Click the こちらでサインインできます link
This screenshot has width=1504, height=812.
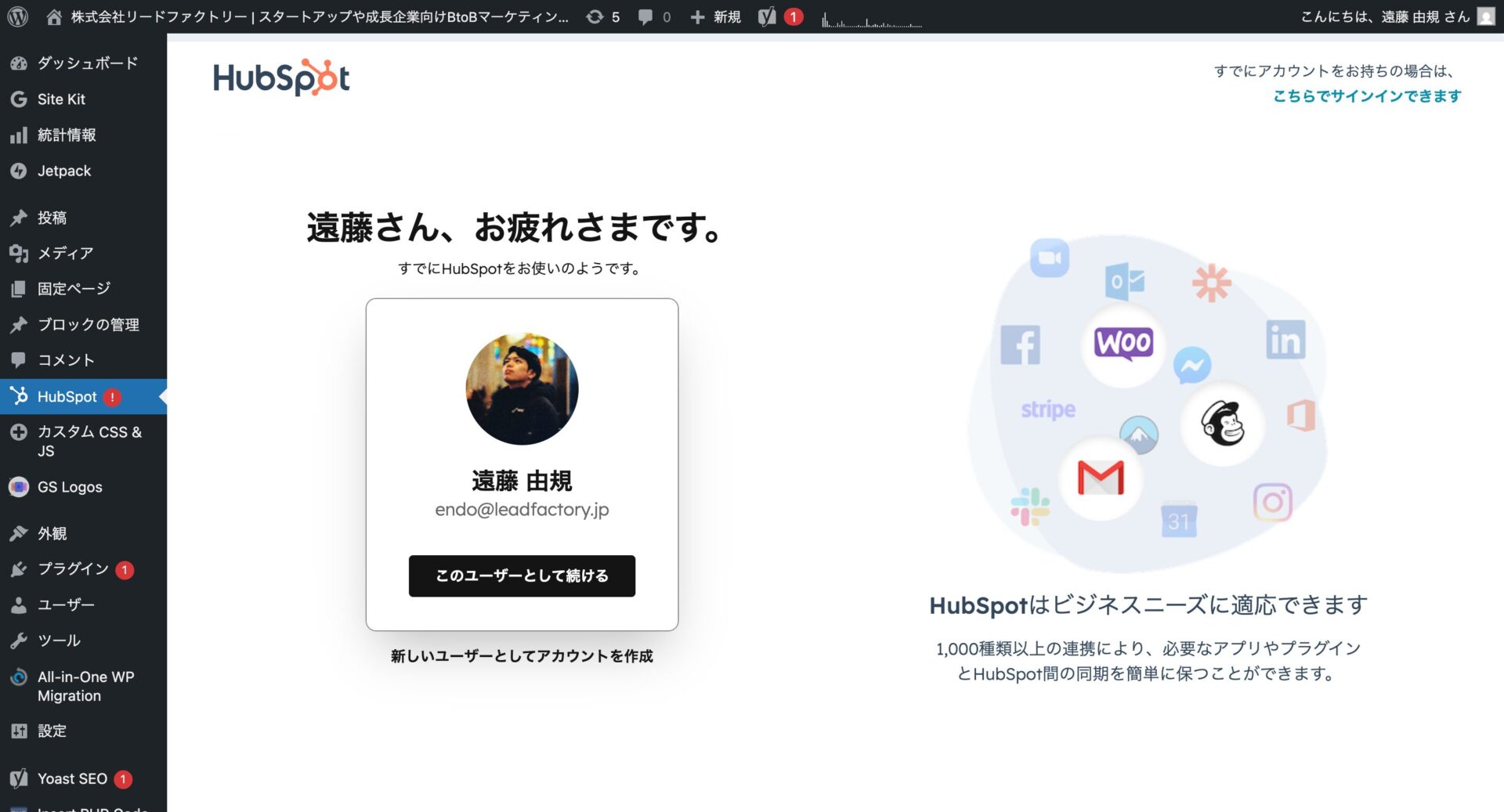pos(1367,96)
